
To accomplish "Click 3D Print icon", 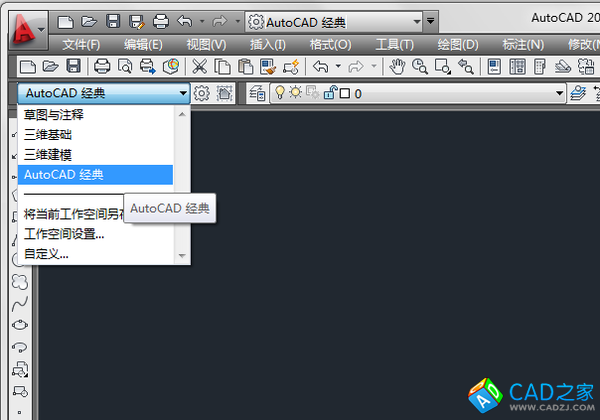I will point(171,66).
